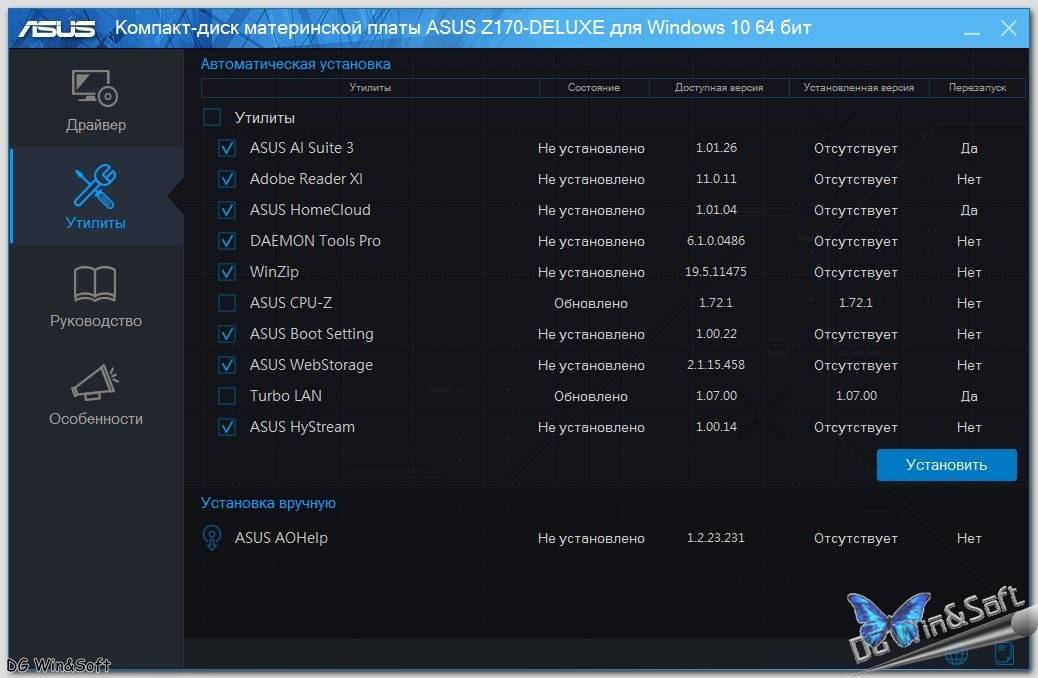The height and width of the screenshot is (678, 1038).
Task: Click available version 1.01.26 of AI Suite
Action: coord(716,148)
